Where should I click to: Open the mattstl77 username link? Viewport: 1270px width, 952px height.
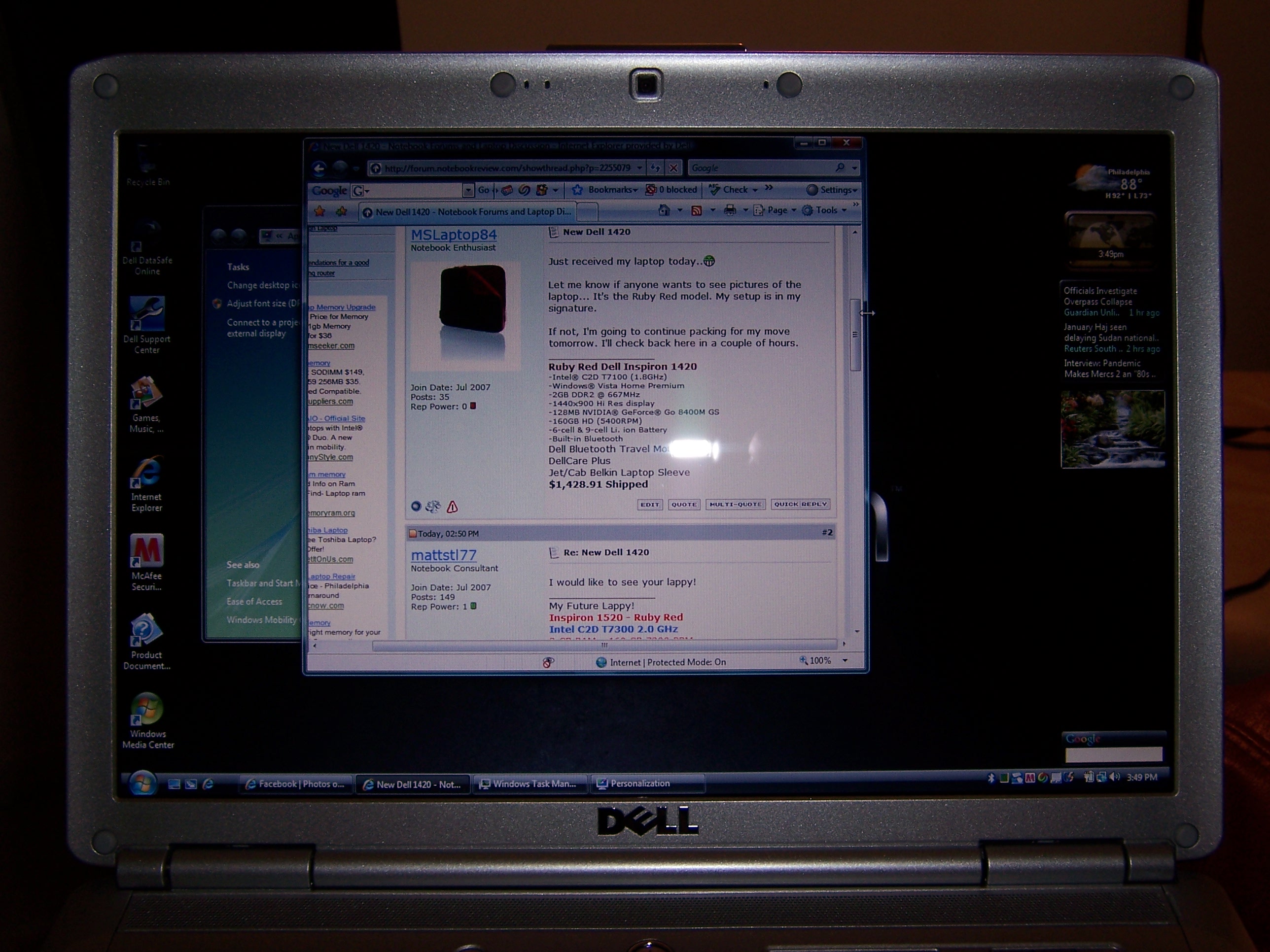click(443, 555)
